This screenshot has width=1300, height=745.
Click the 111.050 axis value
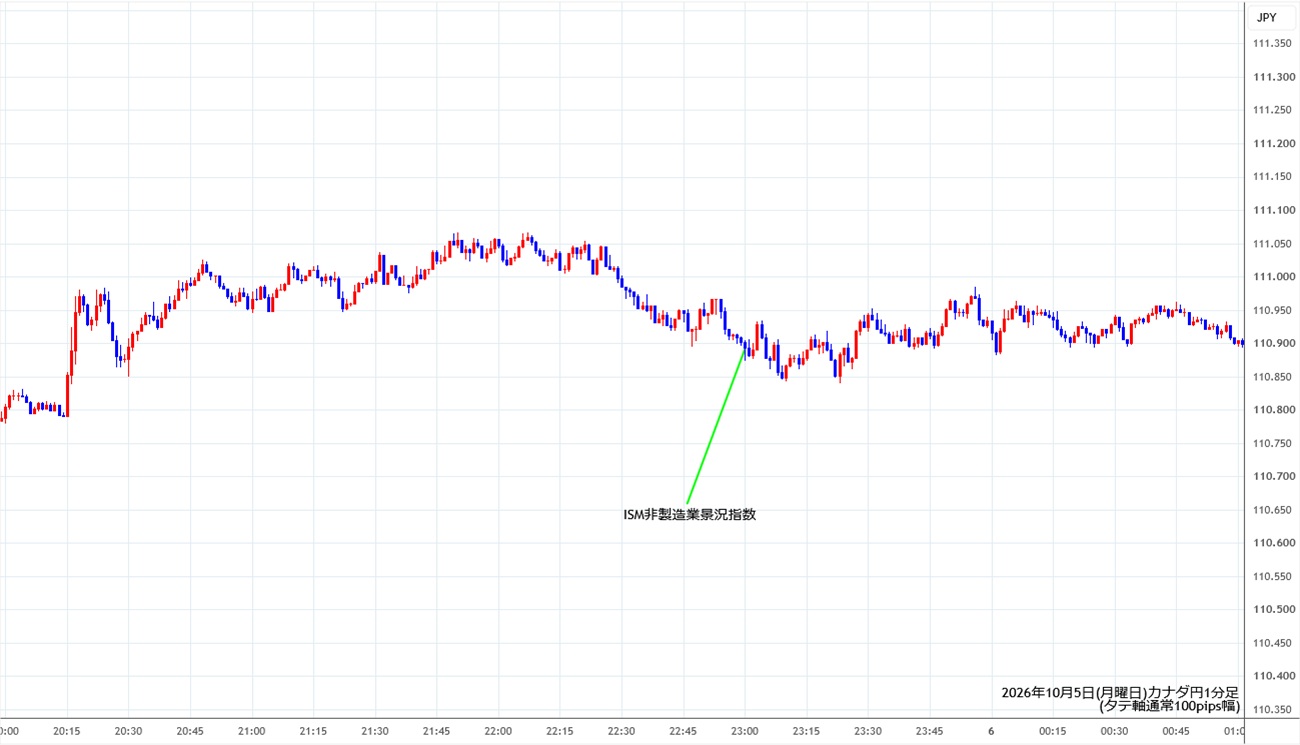[1272, 244]
